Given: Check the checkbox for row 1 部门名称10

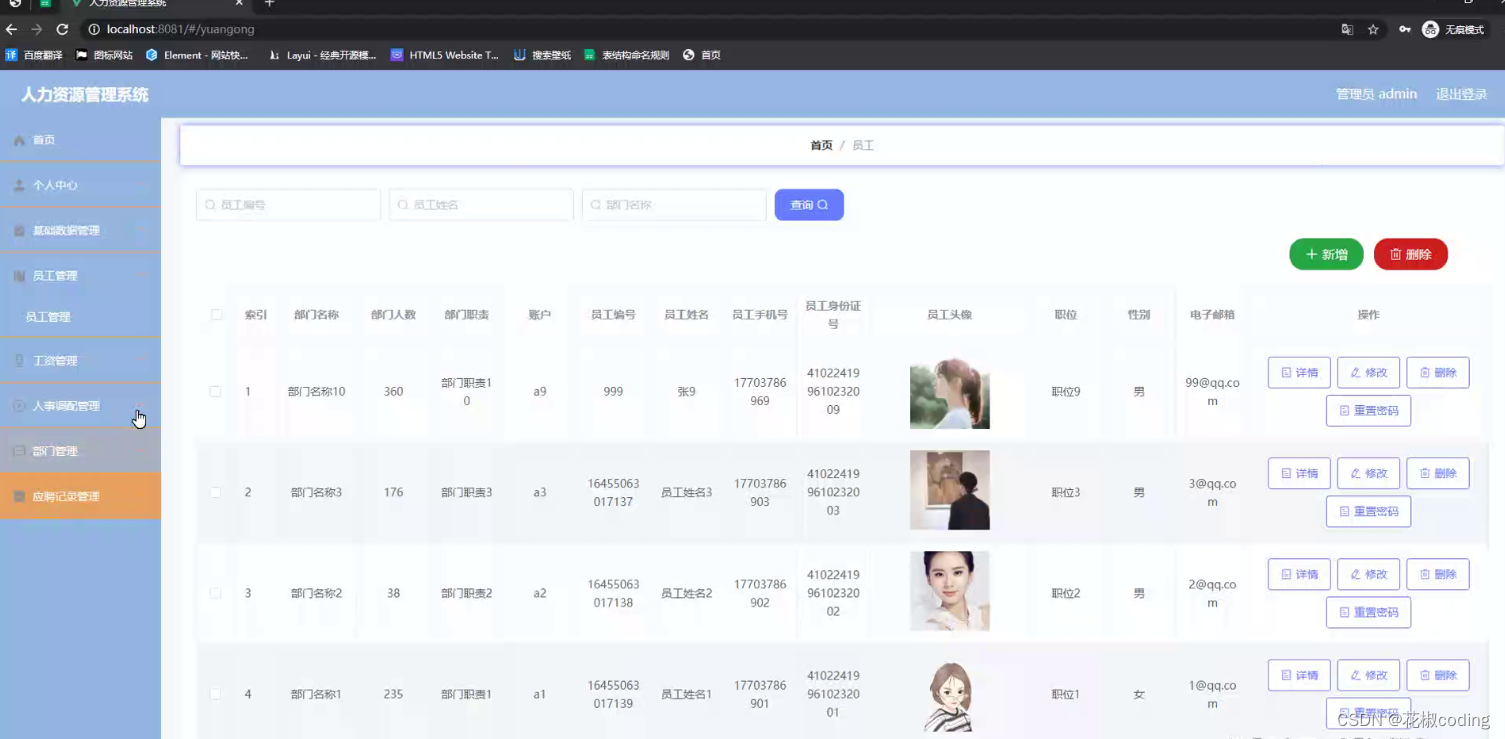Looking at the screenshot, I should [215, 391].
